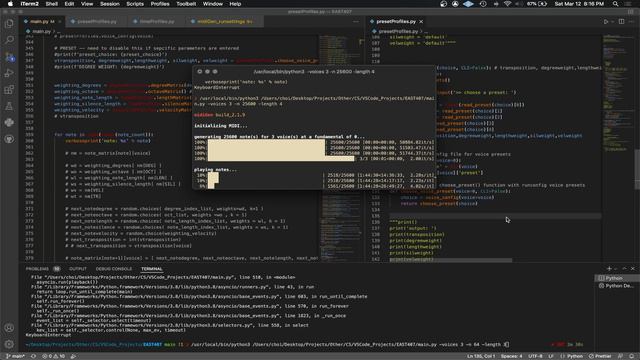
Task: Click the right editor vertical scrollbar
Action: pyautogui.click(x=637, y=169)
